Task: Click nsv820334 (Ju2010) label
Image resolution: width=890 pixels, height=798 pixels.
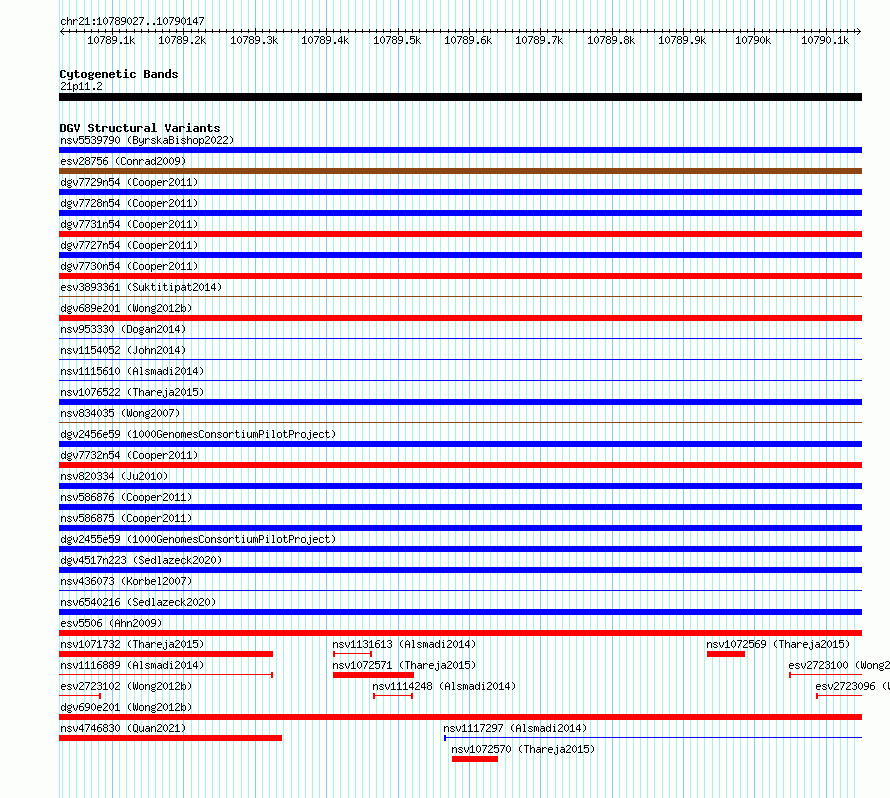Action: 114,476
